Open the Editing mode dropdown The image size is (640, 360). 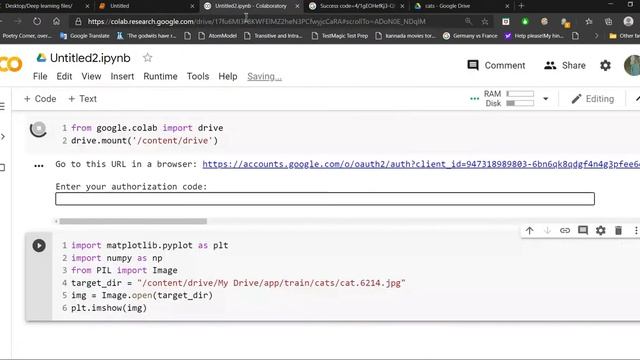coord(593,99)
